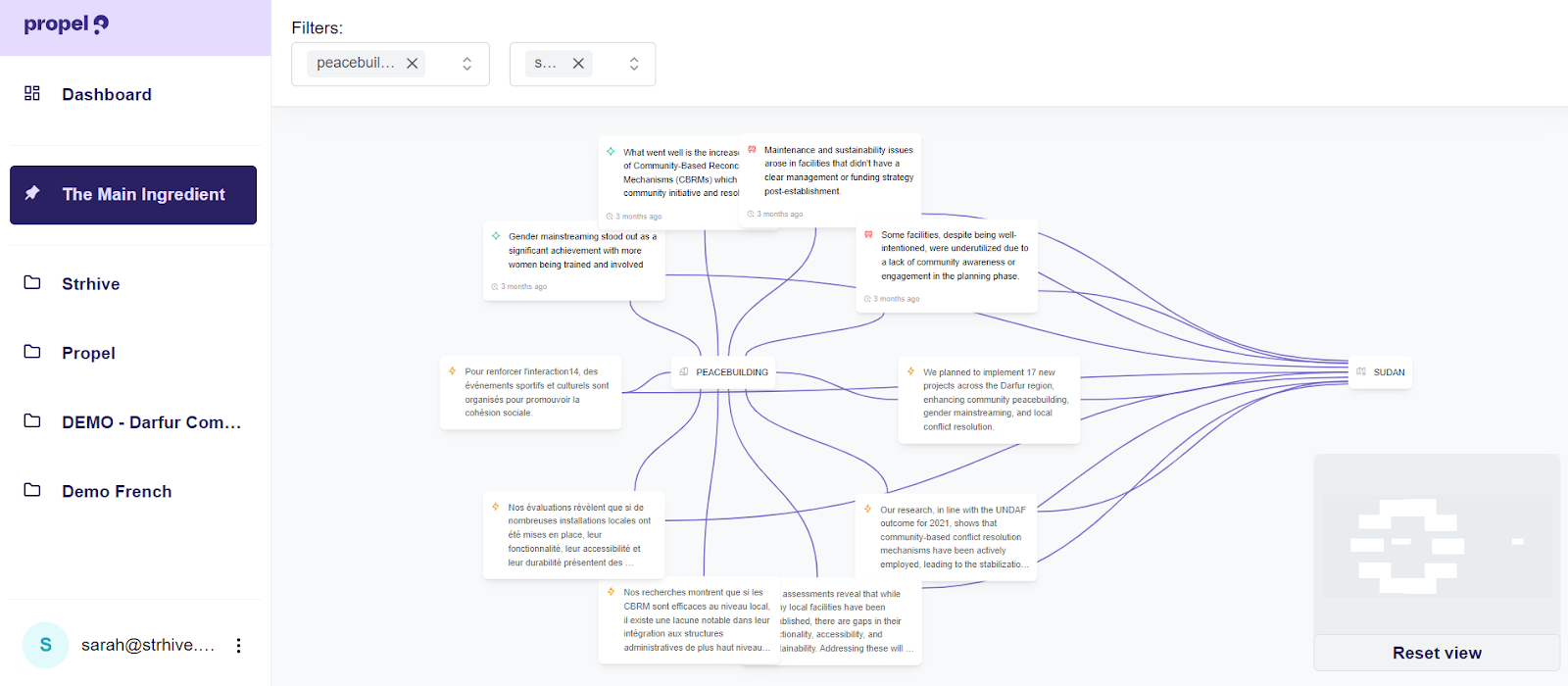Viewport: 1568px width, 686px height.
Task: Click the map icon on SUDAN node
Action: 1361,372
